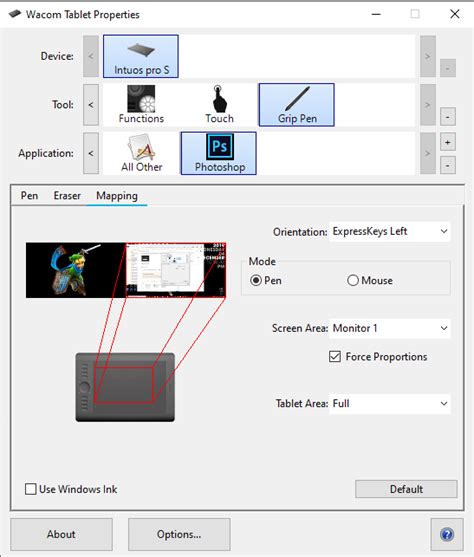Select the Functions tool icon

(x=141, y=105)
